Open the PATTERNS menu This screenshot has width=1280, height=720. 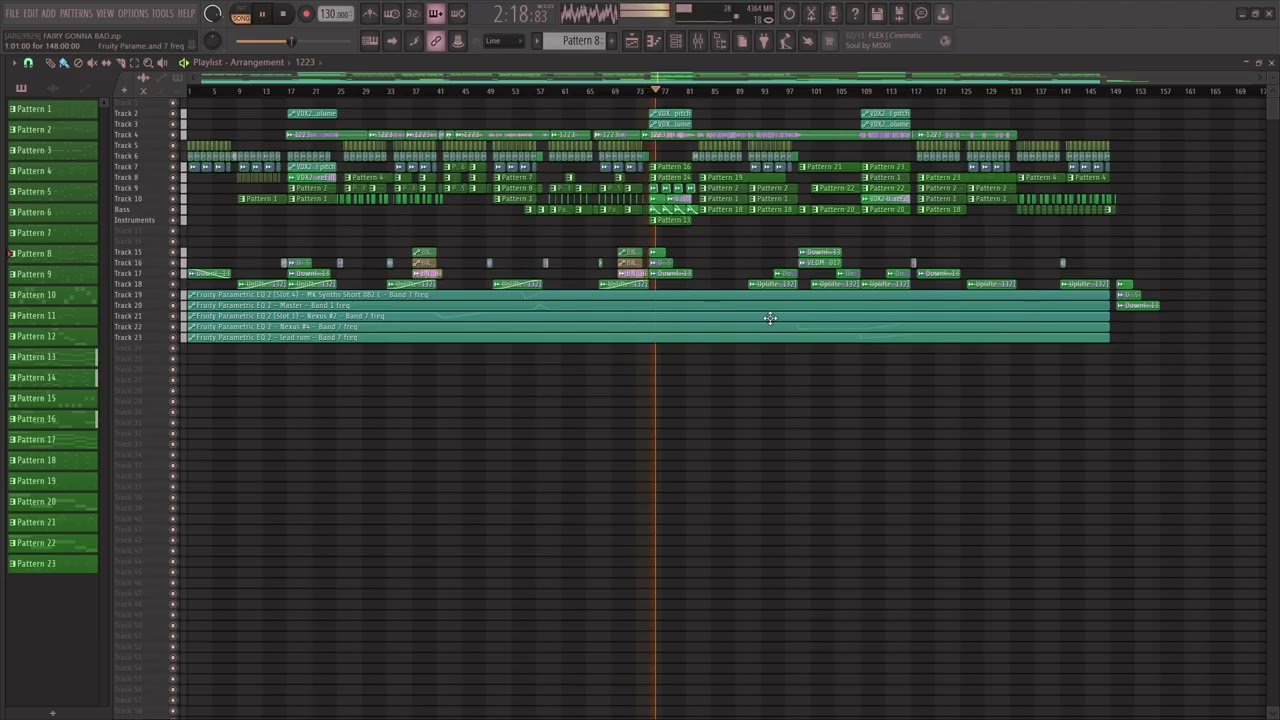(76, 13)
